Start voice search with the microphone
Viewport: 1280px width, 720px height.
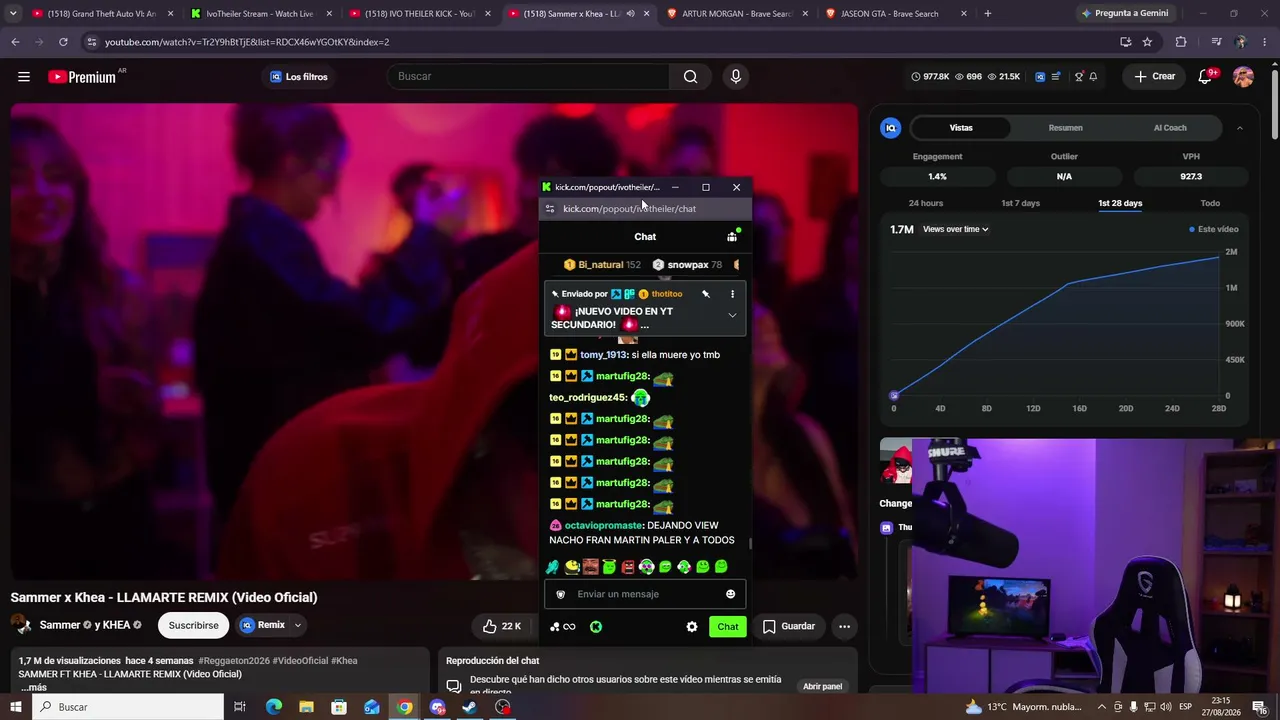[x=736, y=77]
